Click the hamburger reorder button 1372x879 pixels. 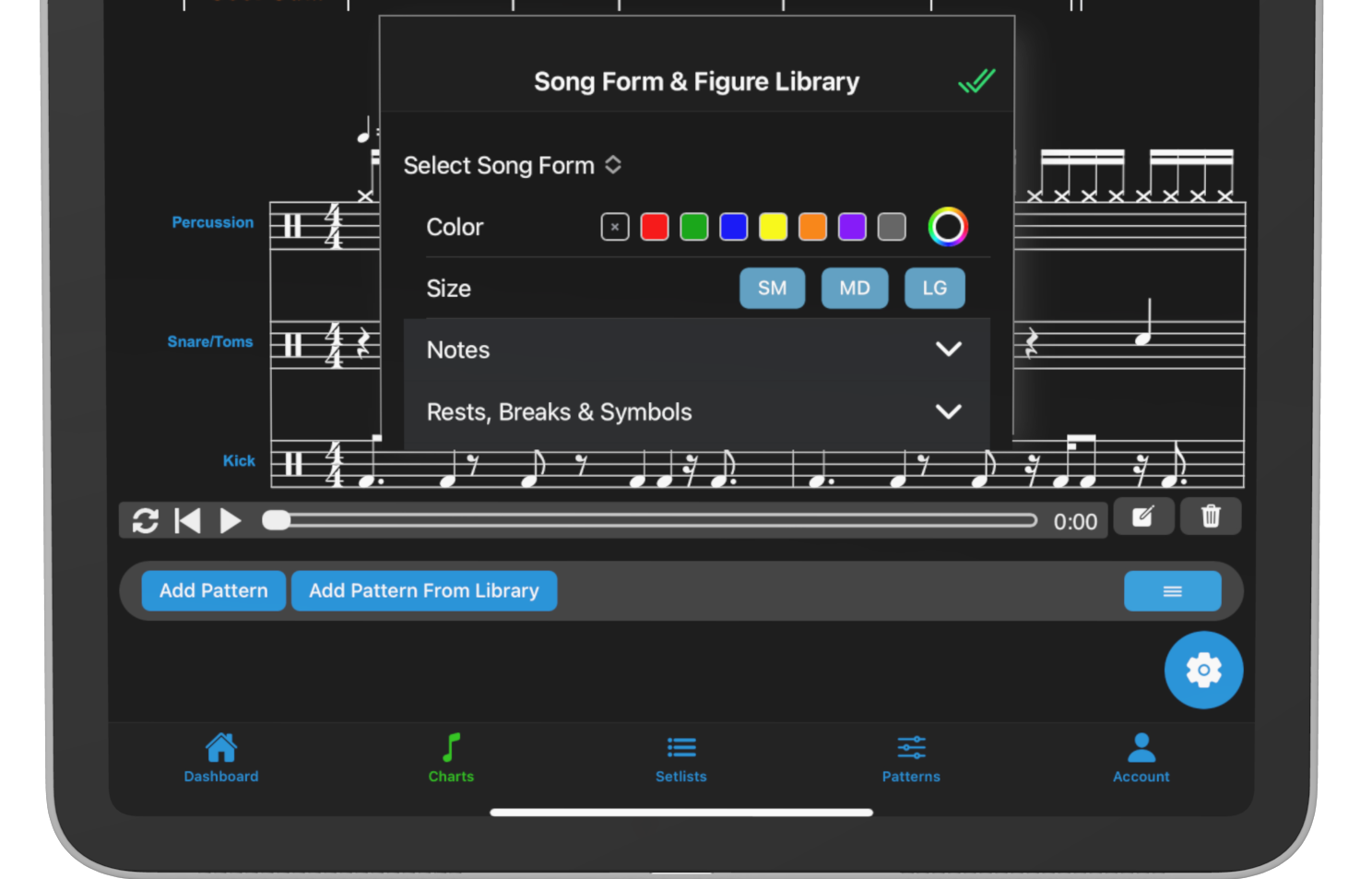point(1172,591)
